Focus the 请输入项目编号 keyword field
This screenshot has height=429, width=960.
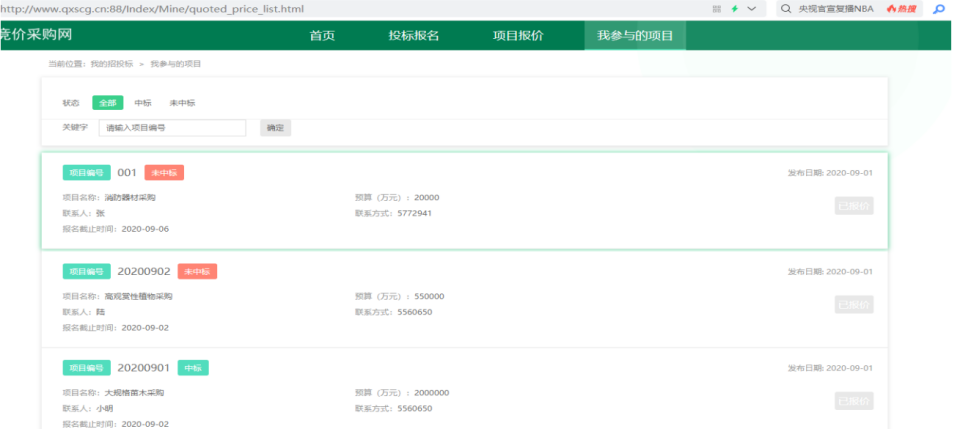click(172, 128)
